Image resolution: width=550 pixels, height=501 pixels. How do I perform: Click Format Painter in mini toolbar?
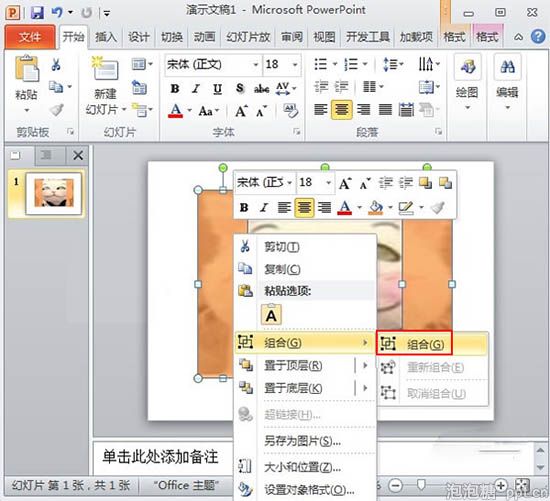[438, 208]
